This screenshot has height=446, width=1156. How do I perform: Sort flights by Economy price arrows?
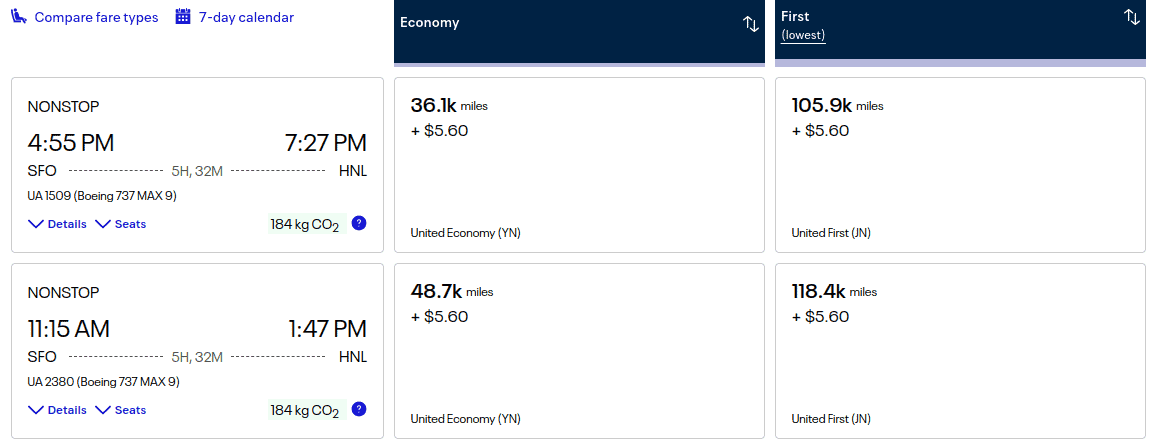point(751,24)
